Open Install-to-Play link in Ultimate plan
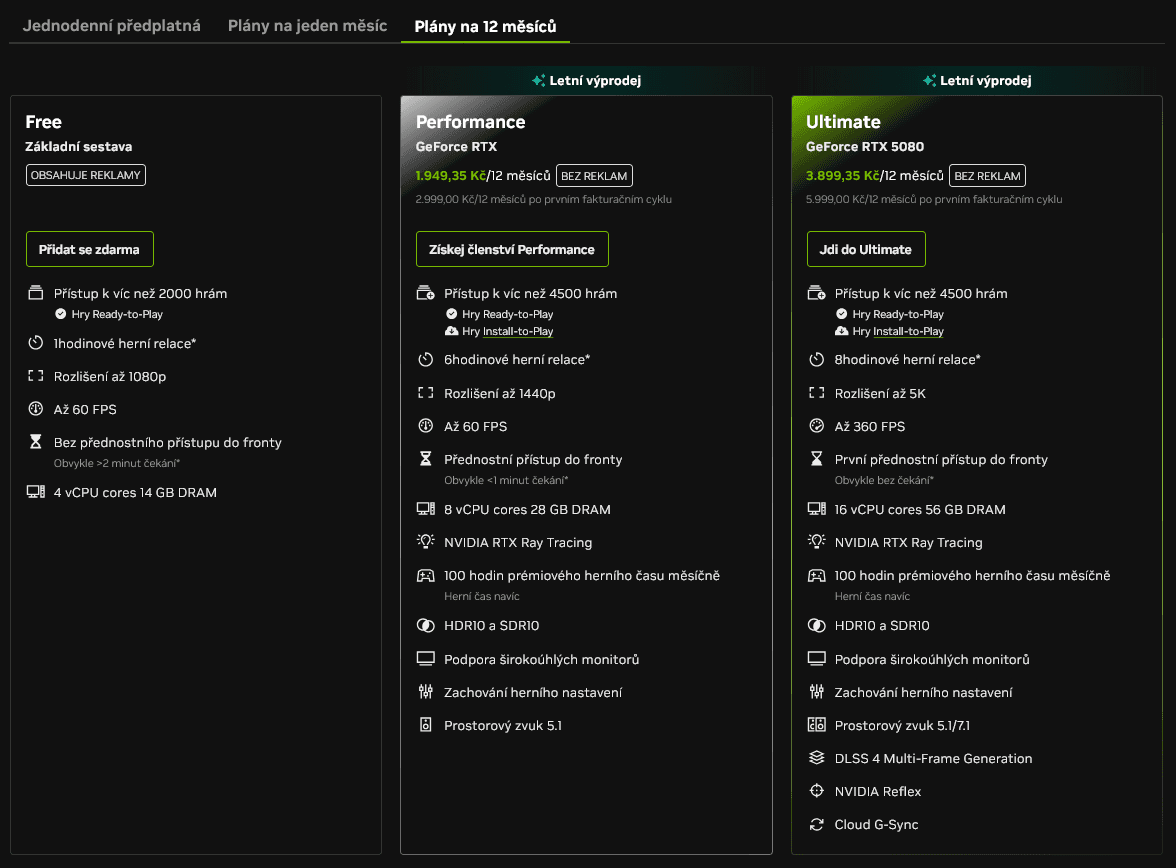This screenshot has height=868, width=1176. (x=908, y=331)
